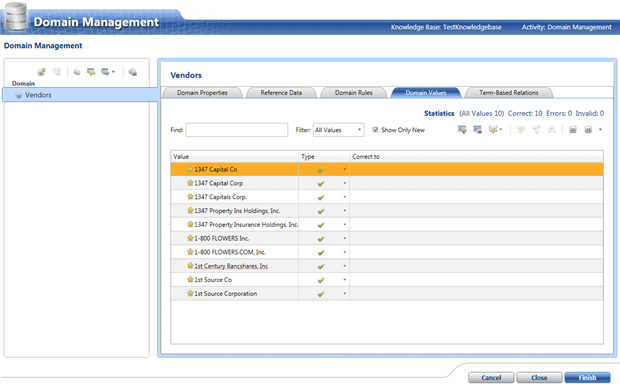Click the Errors: 0 statistic

(x=559, y=114)
